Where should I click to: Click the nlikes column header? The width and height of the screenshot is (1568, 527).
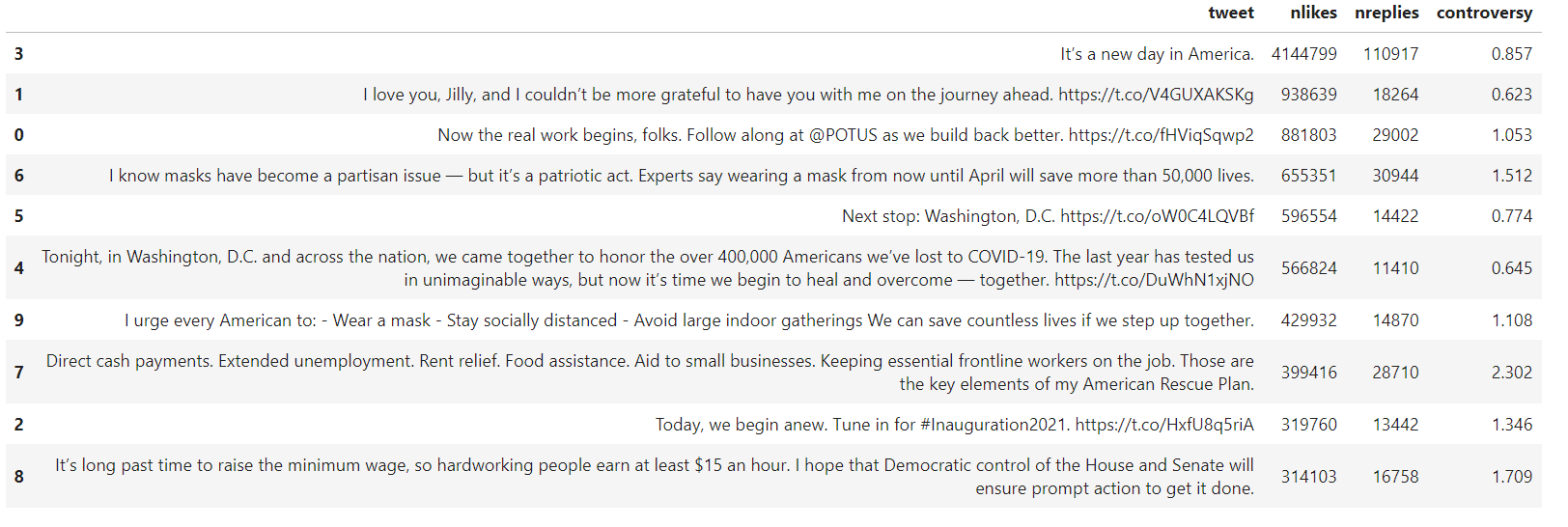click(1313, 13)
